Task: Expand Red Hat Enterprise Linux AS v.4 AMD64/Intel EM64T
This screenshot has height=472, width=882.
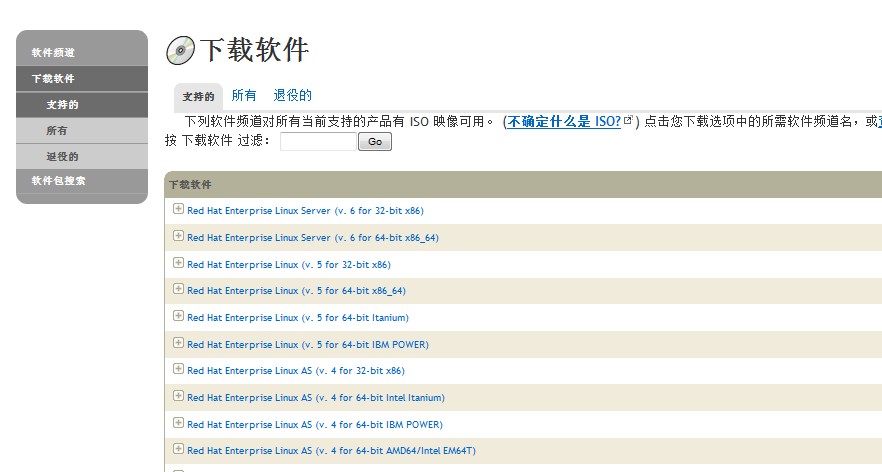Action: click(178, 448)
